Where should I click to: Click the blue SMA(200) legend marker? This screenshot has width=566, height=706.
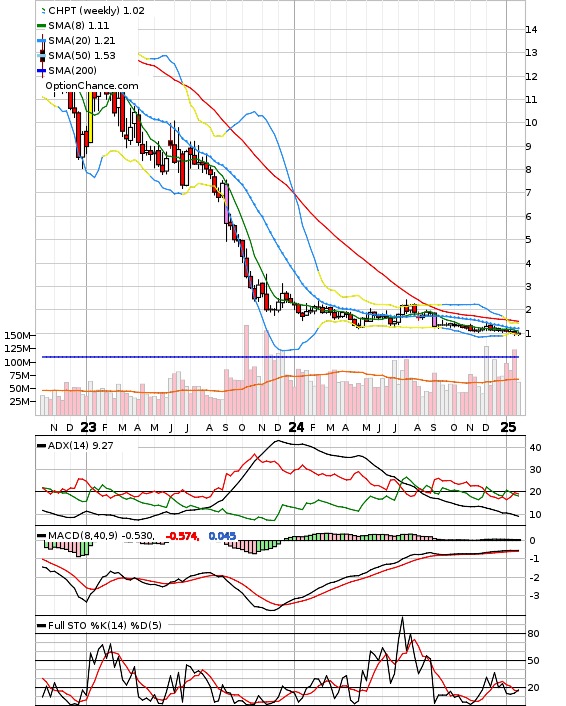(41, 70)
